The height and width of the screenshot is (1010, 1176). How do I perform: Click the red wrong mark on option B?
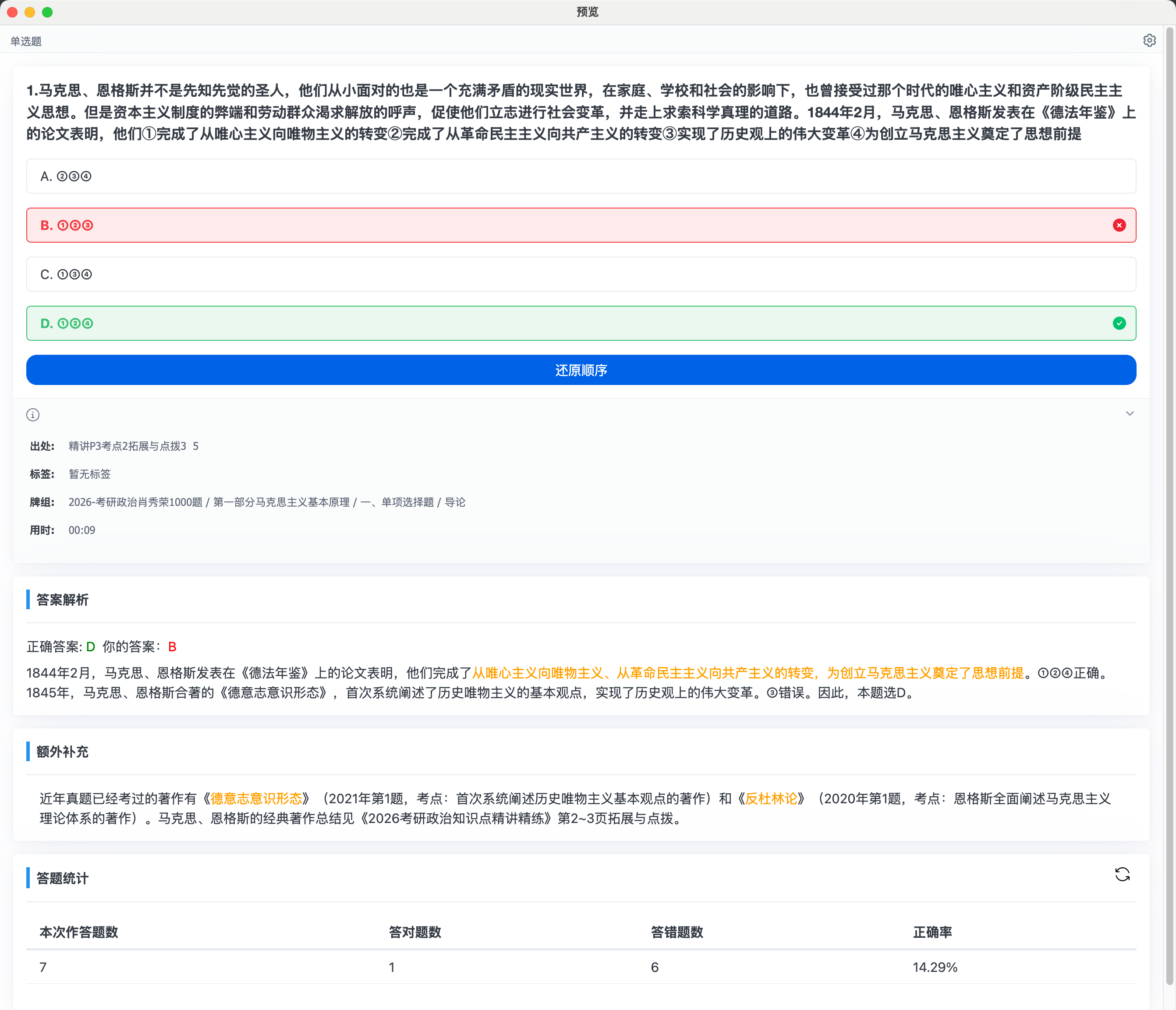tap(1119, 225)
